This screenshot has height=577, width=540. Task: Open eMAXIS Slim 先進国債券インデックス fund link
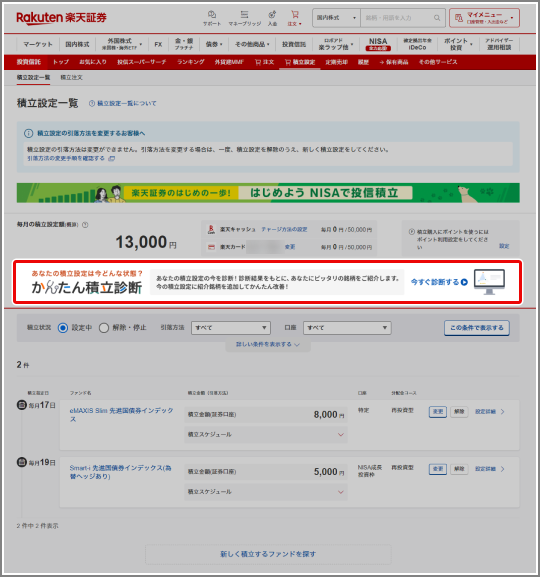121,414
